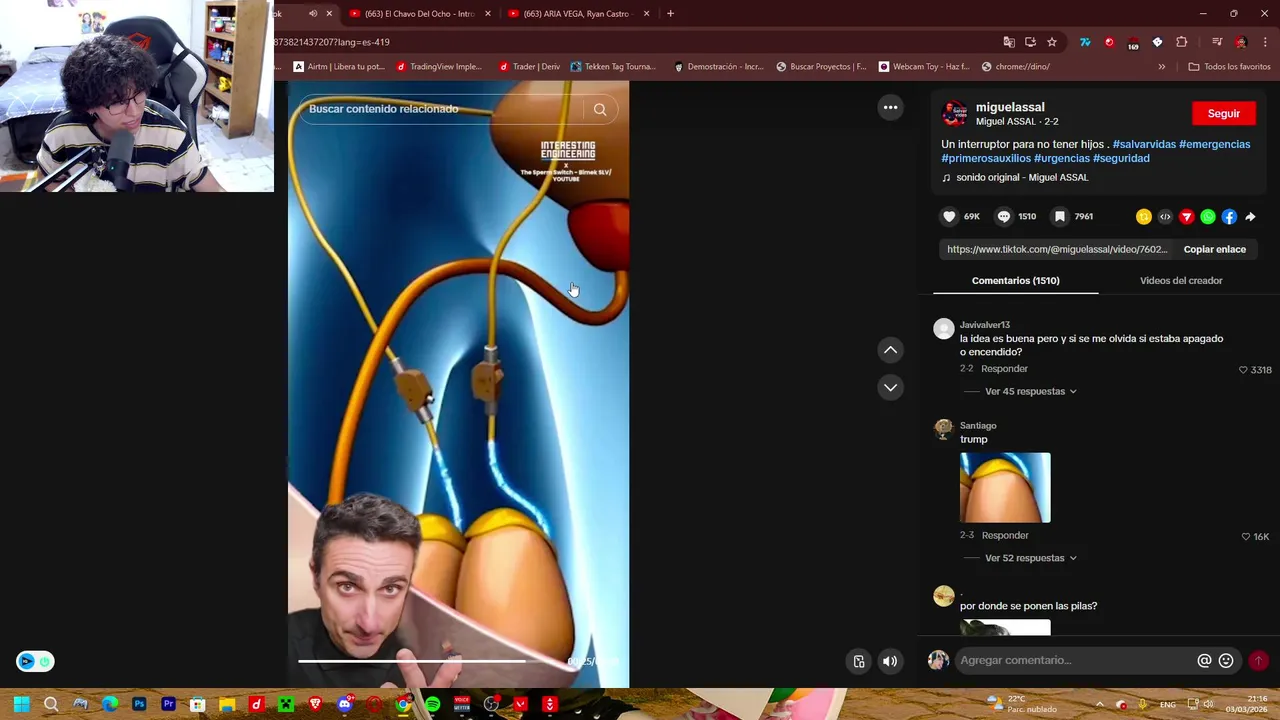Reply to Javivalver13's comment
Screen dimensions: 1280x720
tap(1004, 369)
